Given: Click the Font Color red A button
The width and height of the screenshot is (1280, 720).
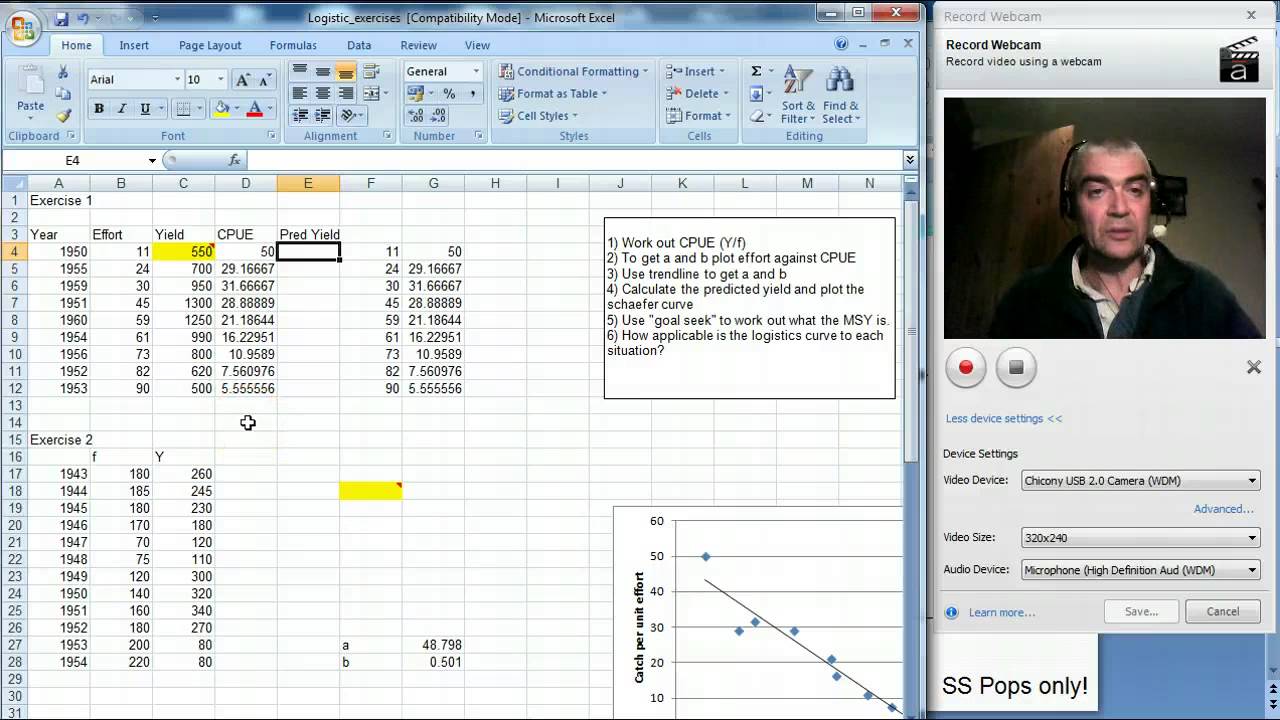Looking at the screenshot, I should click(x=255, y=109).
